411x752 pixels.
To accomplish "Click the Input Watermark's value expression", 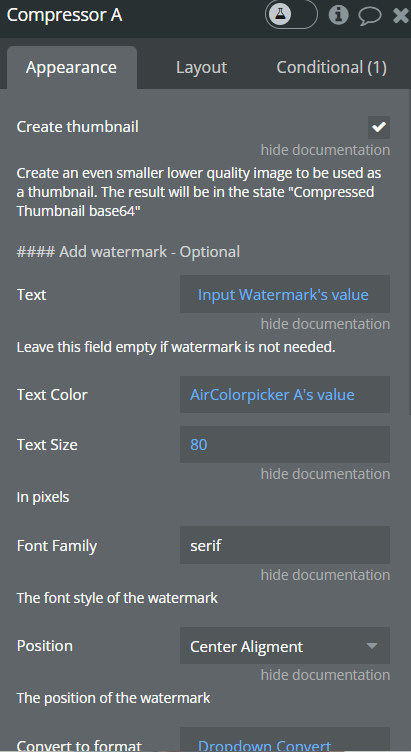I will (285, 294).
